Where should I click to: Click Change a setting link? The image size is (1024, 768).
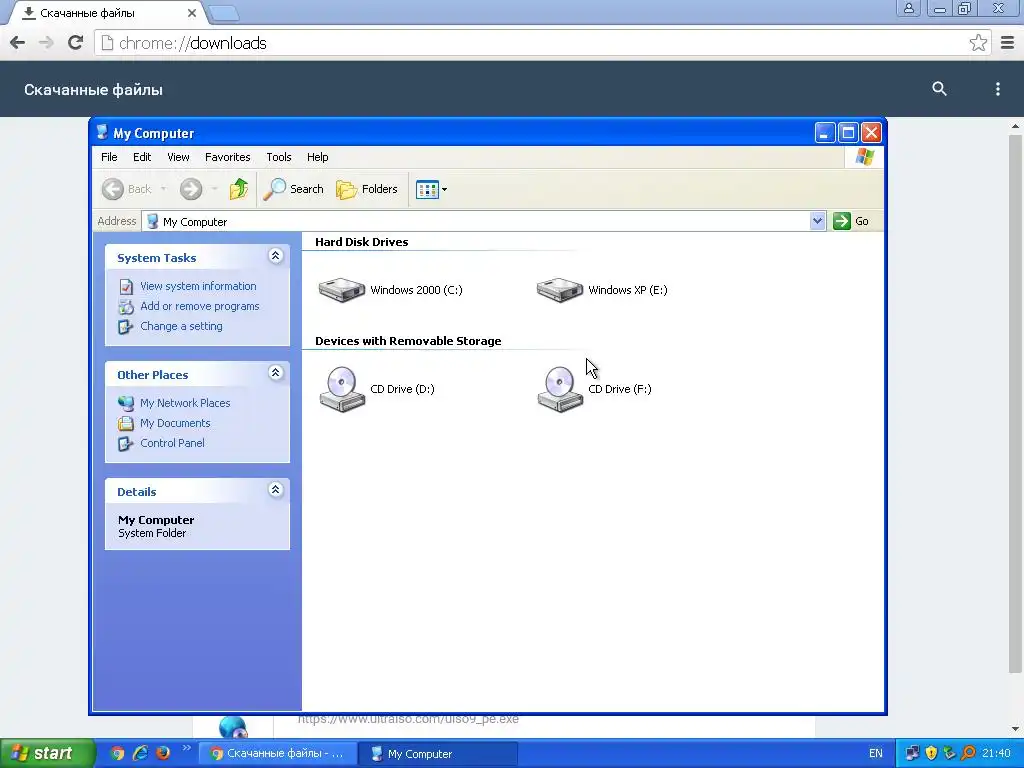tap(181, 327)
